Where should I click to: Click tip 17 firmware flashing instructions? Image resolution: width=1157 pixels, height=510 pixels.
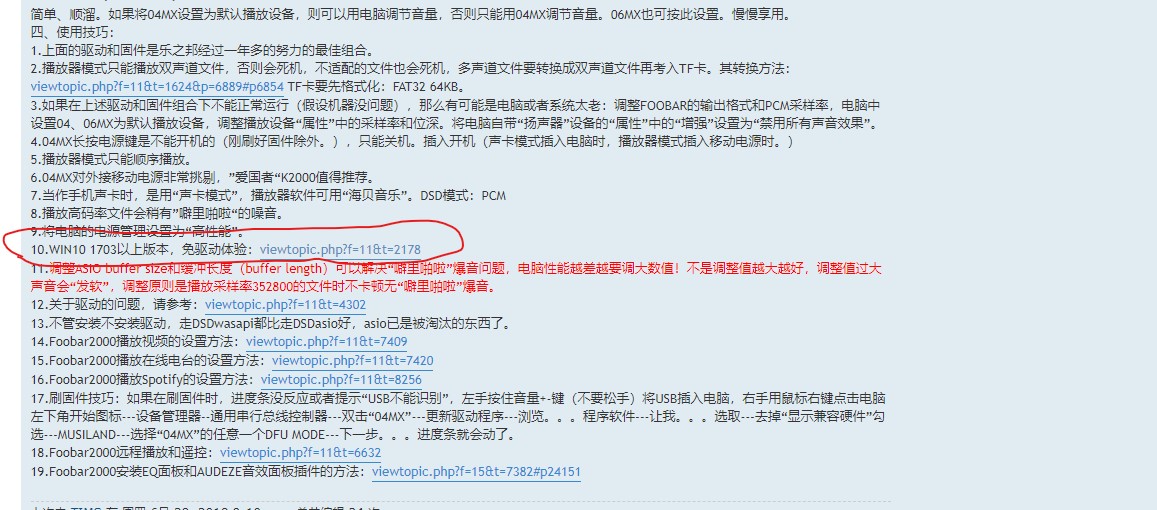(458, 416)
